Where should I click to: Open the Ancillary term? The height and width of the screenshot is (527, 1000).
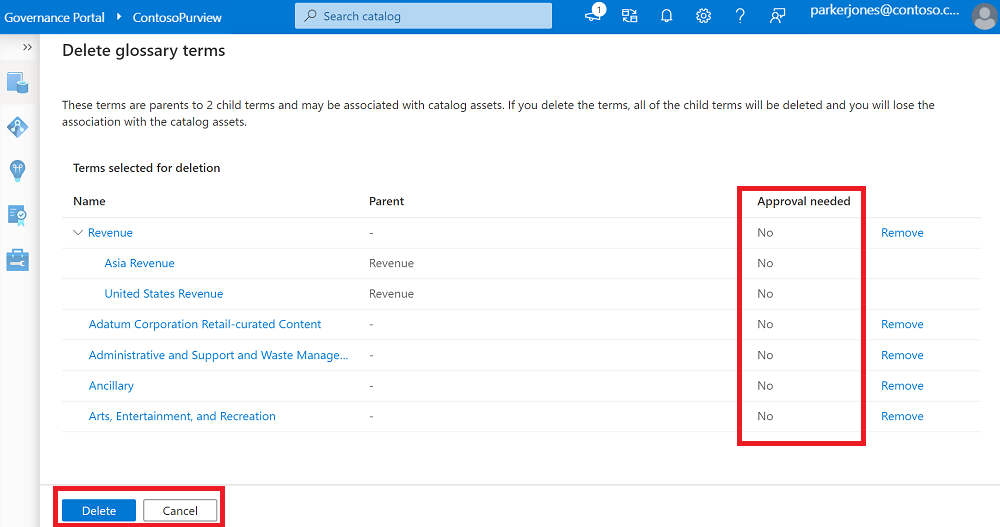click(x=111, y=385)
